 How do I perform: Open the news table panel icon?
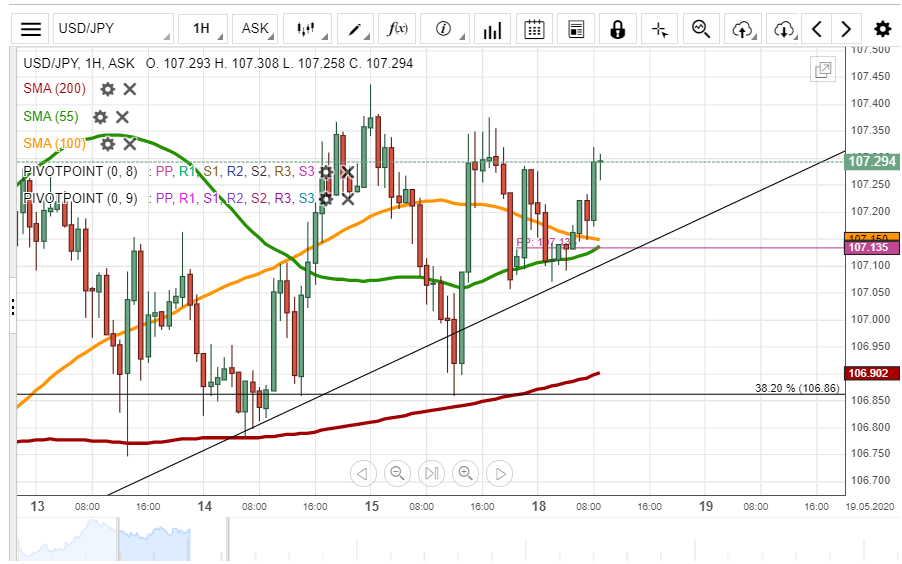point(576,29)
